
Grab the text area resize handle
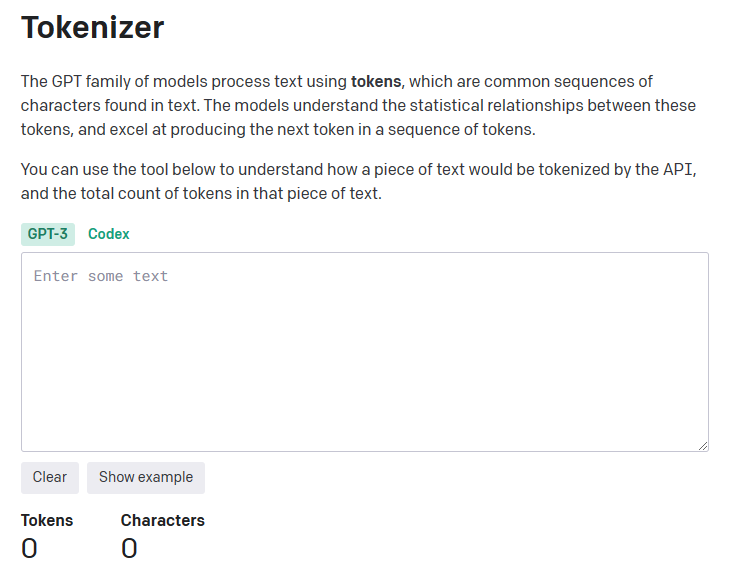pyautogui.click(x=703, y=446)
